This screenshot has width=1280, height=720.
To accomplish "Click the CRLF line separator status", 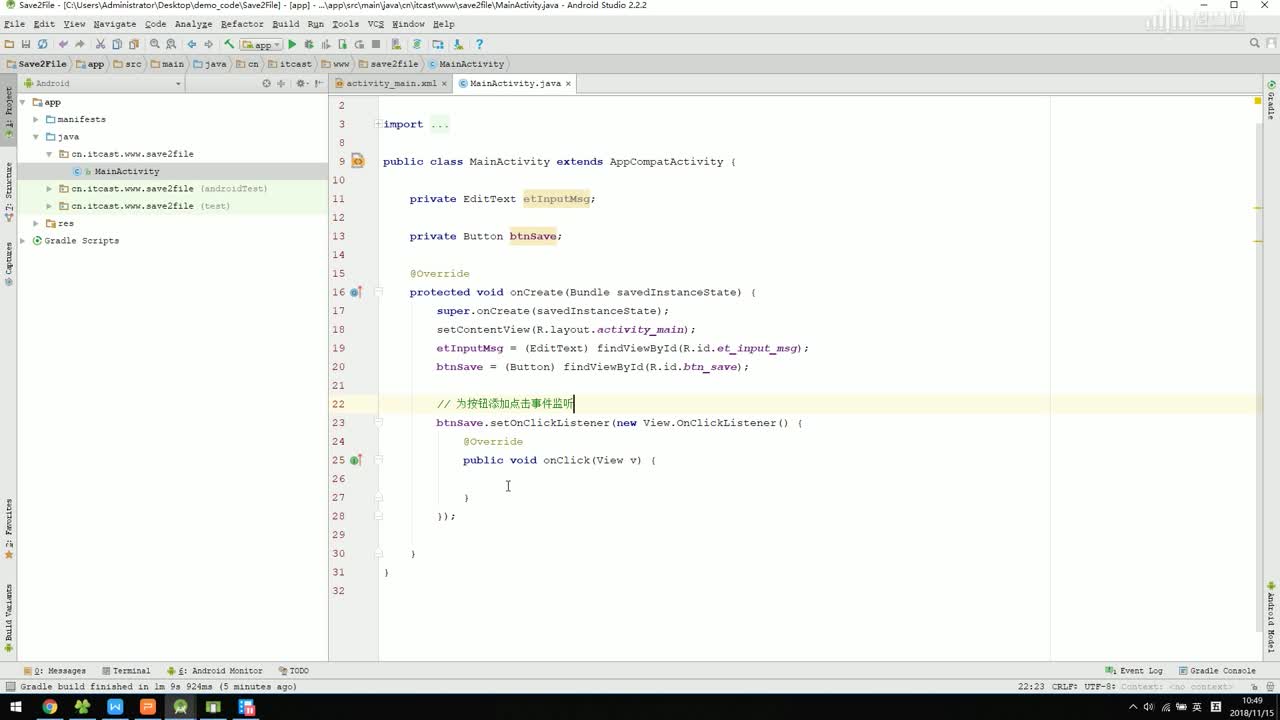I will (x=1065, y=687).
